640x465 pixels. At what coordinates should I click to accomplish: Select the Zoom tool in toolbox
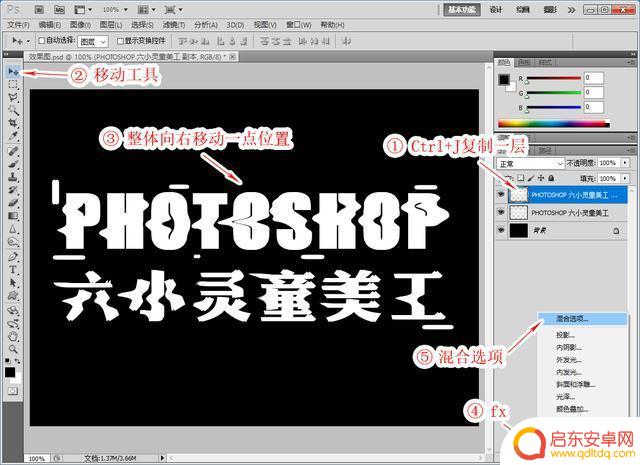point(13,349)
